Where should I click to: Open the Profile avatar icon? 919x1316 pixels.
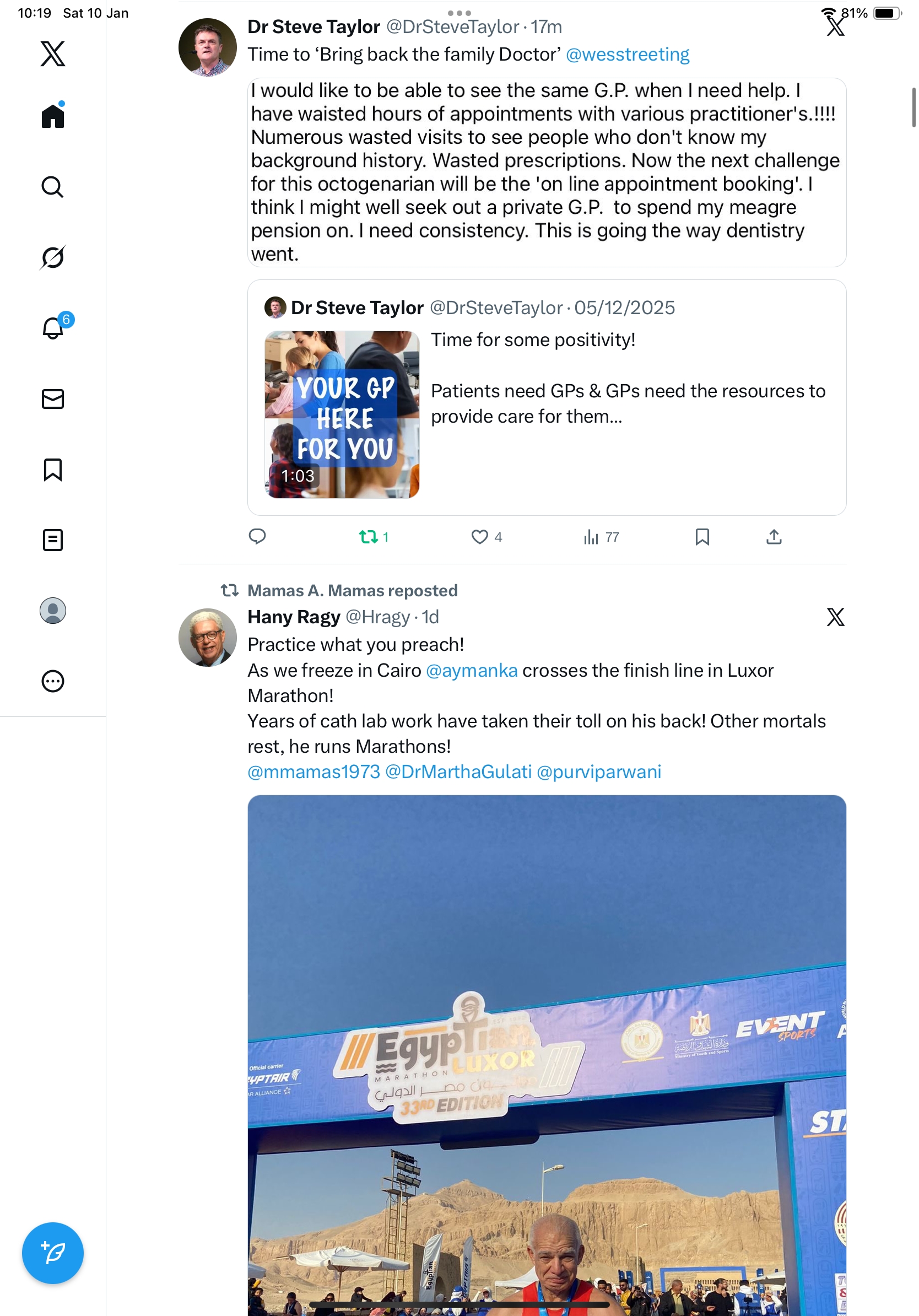coord(53,611)
